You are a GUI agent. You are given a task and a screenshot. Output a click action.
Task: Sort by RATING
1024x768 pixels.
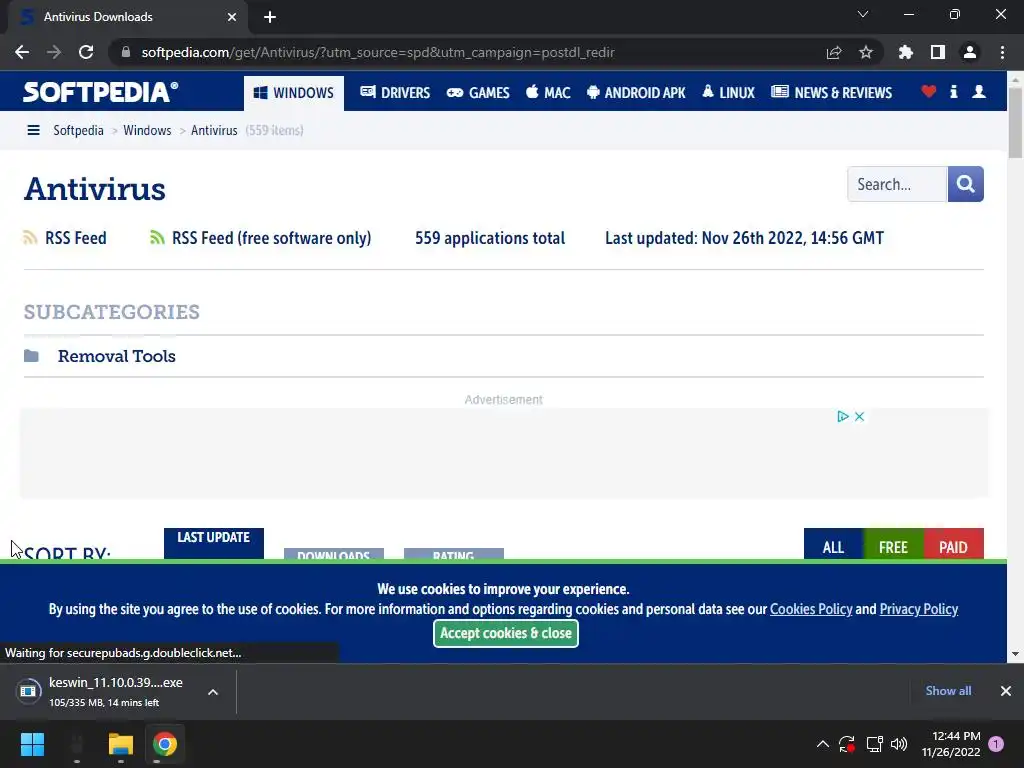coord(454,554)
